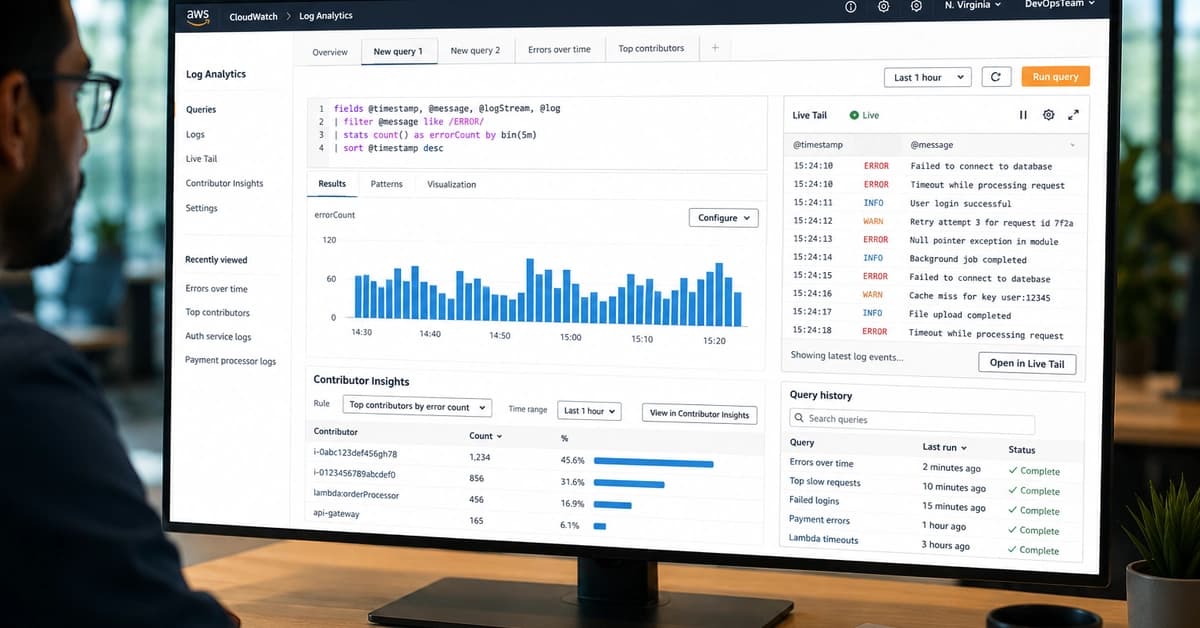Click Open in Live Tail button
The width and height of the screenshot is (1200, 628).
click(1027, 363)
